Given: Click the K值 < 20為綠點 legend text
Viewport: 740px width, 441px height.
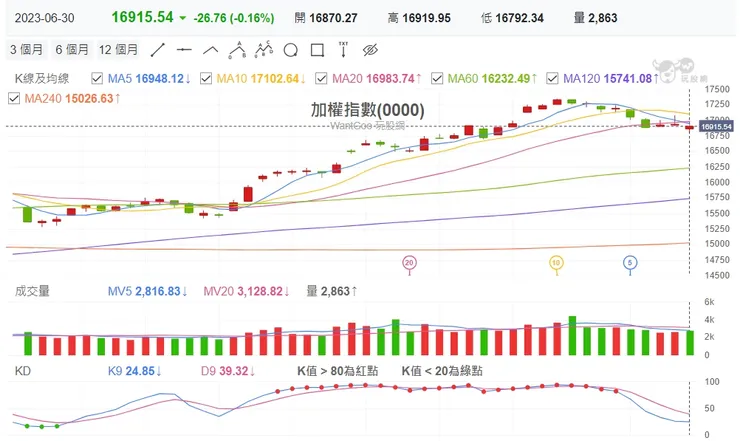Looking at the screenshot, I should tap(442, 371).
